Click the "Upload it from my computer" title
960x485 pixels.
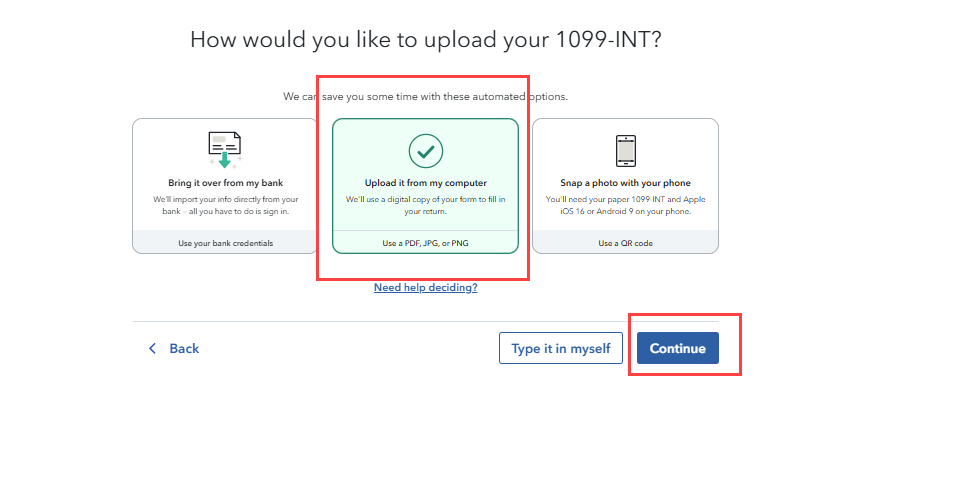(426, 182)
